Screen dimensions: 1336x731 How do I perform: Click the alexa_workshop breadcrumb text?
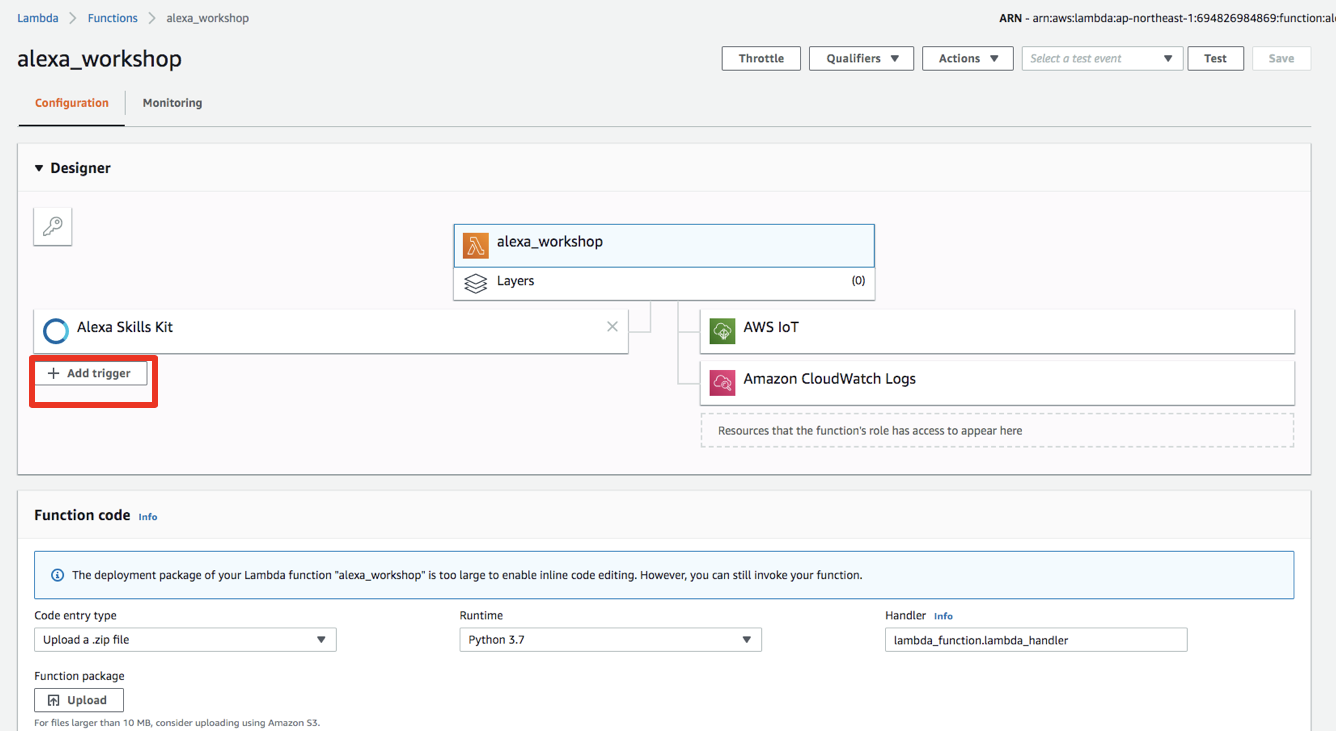click(208, 18)
